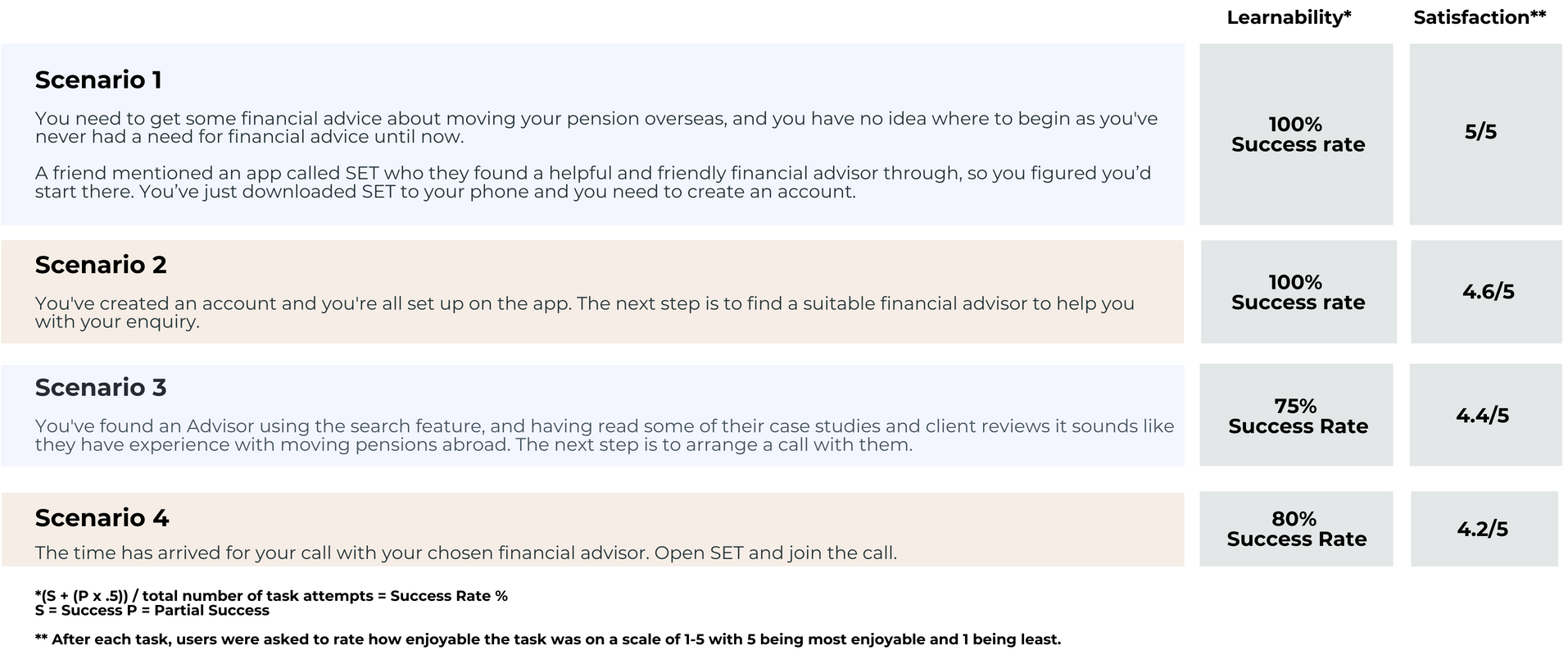Click Scenario 1's 100% Success rate cell
The height and width of the screenshot is (655, 1568).
click(x=1297, y=134)
